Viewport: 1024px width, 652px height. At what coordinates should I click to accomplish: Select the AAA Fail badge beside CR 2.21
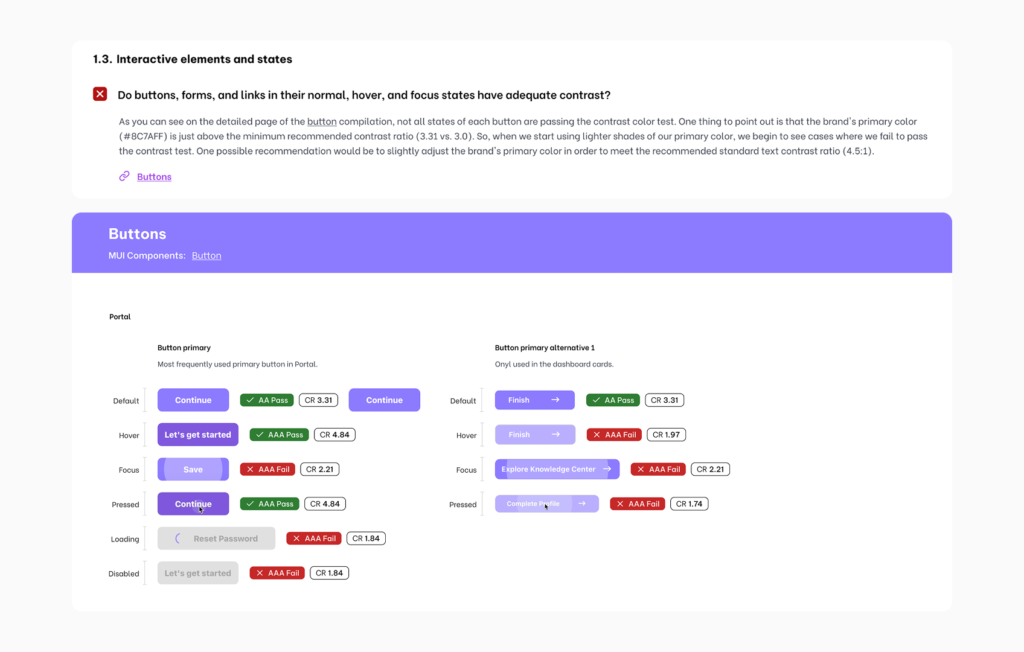[267, 468]
